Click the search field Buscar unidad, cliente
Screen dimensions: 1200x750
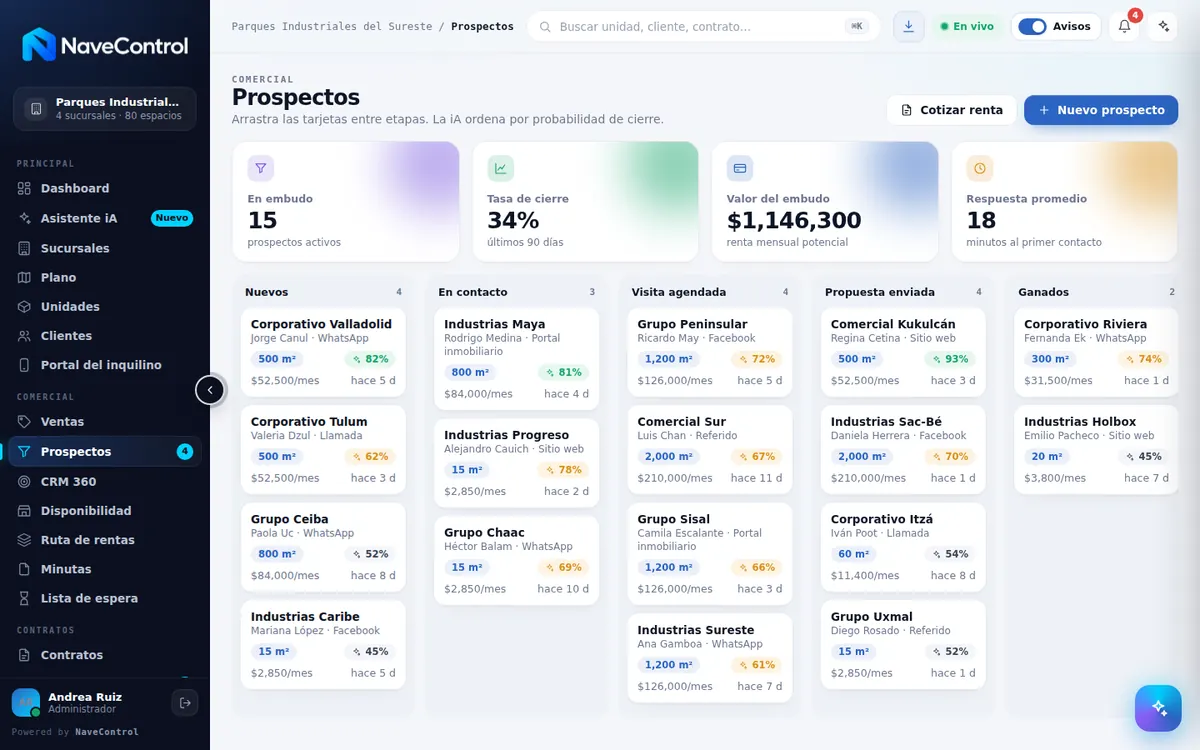coord(703,26)
